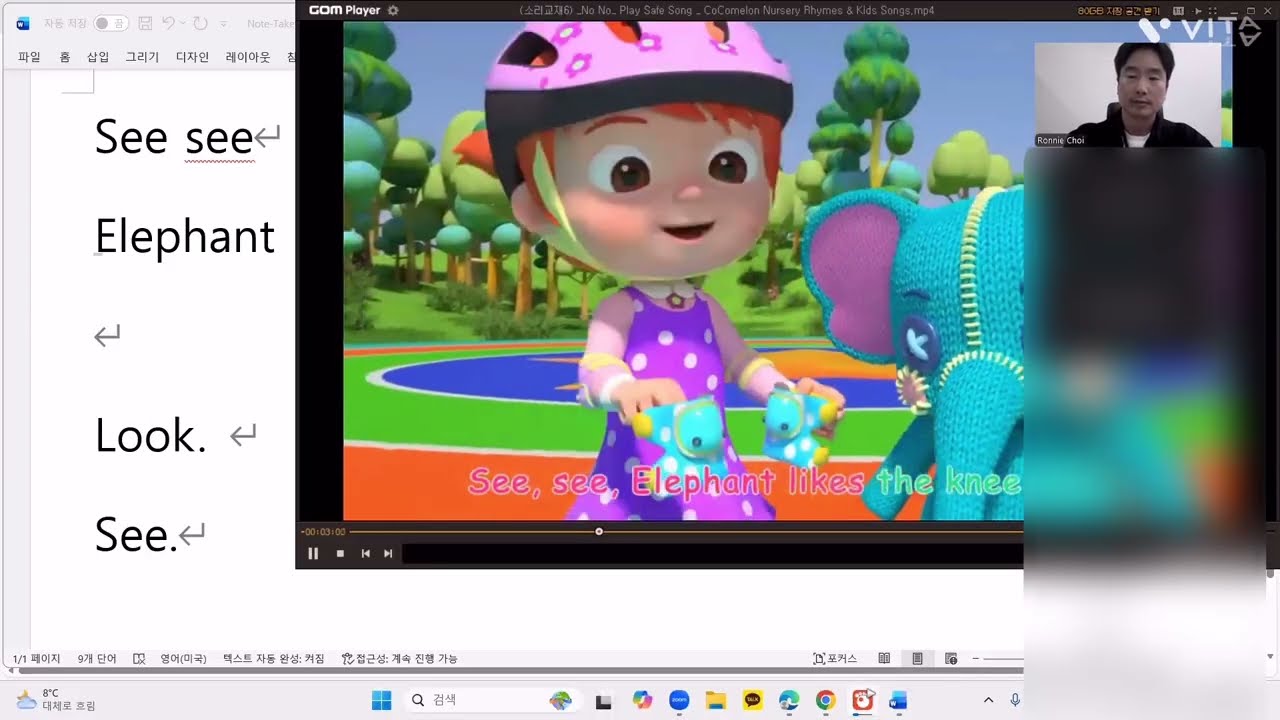Viewport: 1280px width, 720px height.
Task: Switch to Read Mode view icon
Action: pyautogui.click(x=884, y=659)
